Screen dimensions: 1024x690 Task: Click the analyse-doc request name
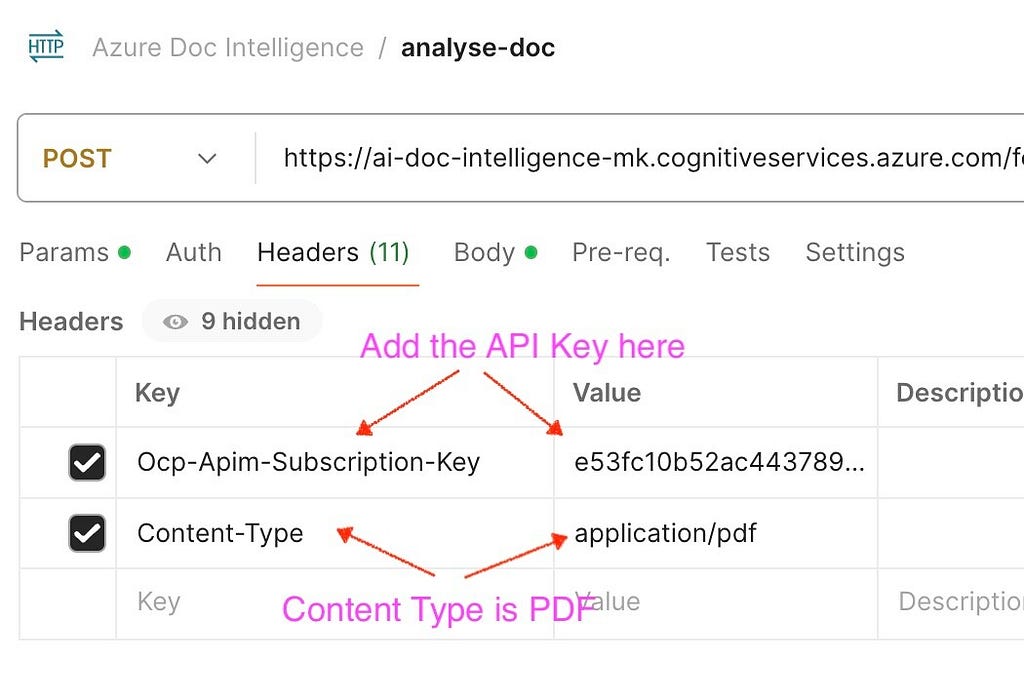point(478,48)
